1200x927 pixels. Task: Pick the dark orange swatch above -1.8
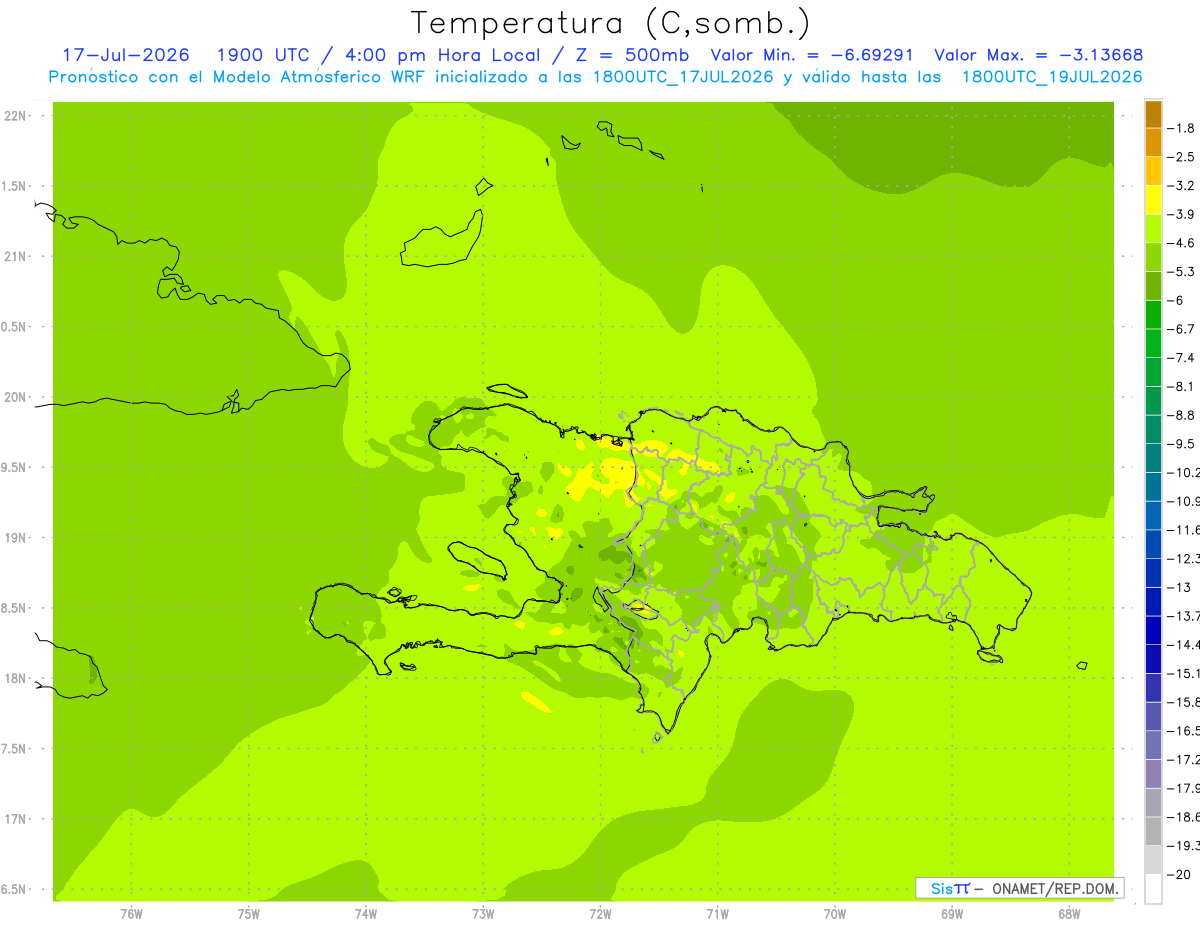(1153, 114)
